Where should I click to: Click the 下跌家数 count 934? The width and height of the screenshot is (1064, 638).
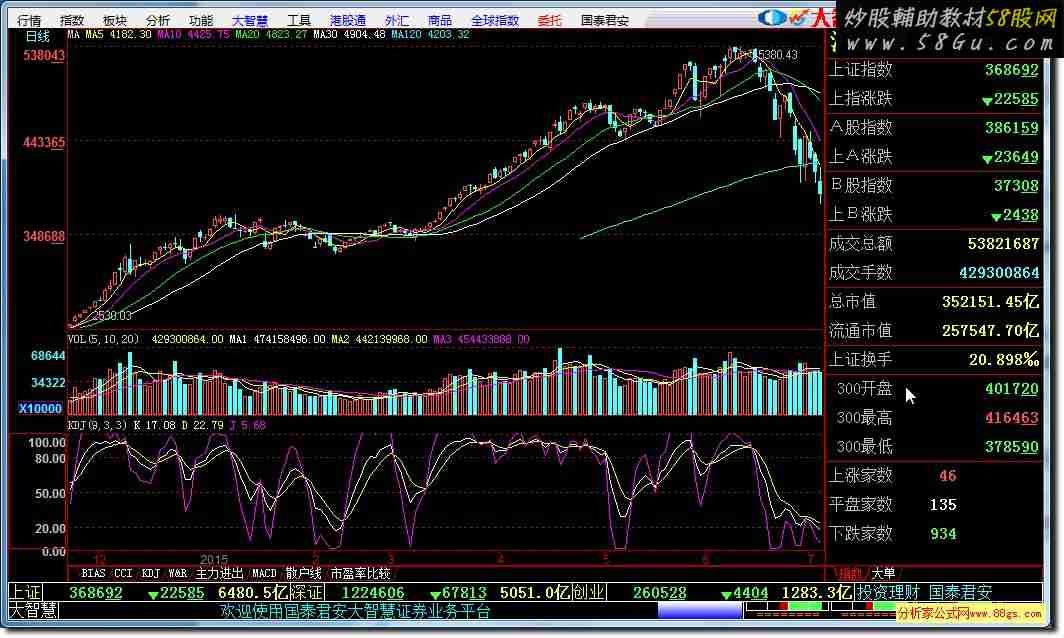(943, 533)
